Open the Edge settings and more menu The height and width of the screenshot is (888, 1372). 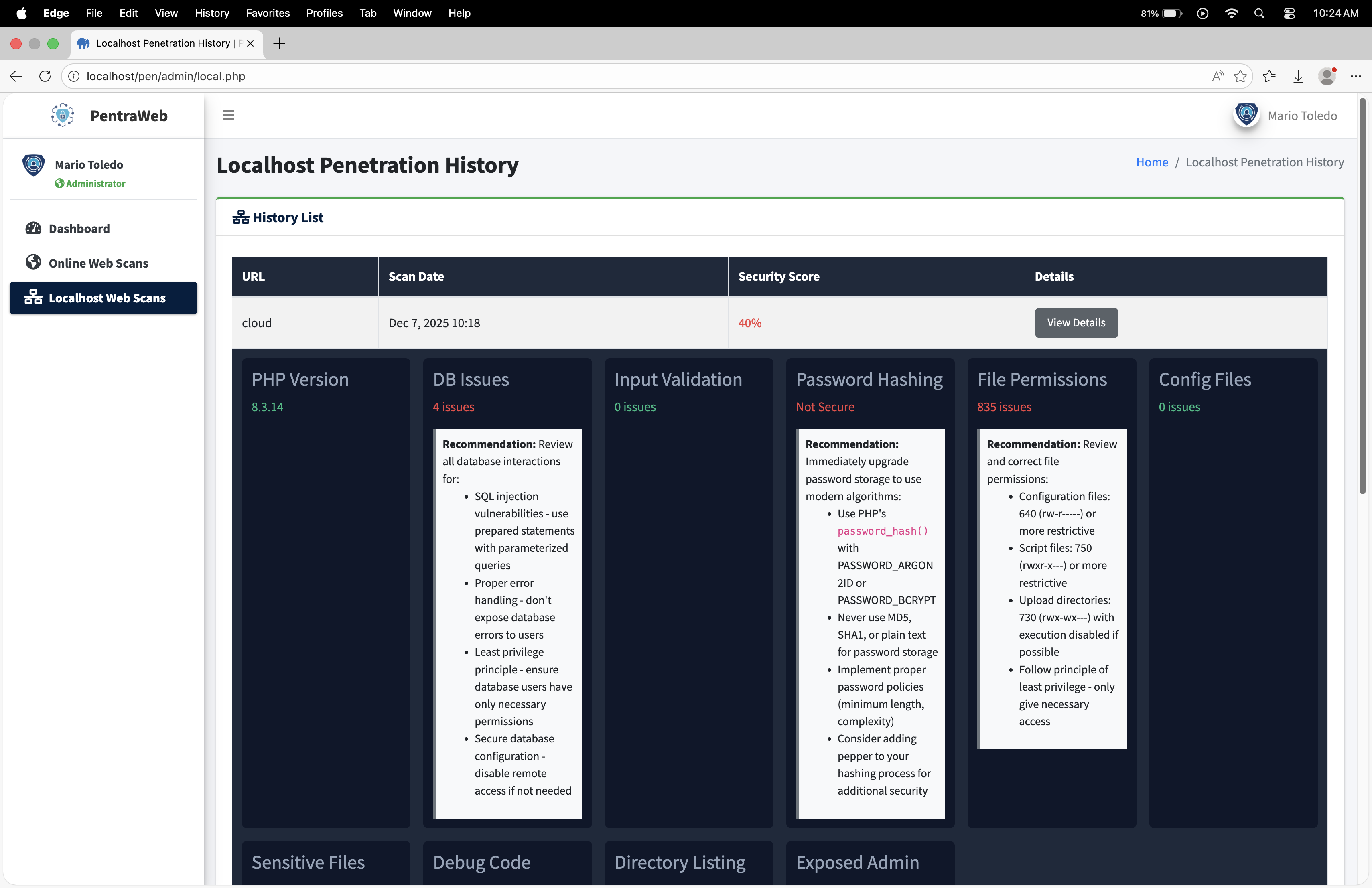tap(1355, 76)
